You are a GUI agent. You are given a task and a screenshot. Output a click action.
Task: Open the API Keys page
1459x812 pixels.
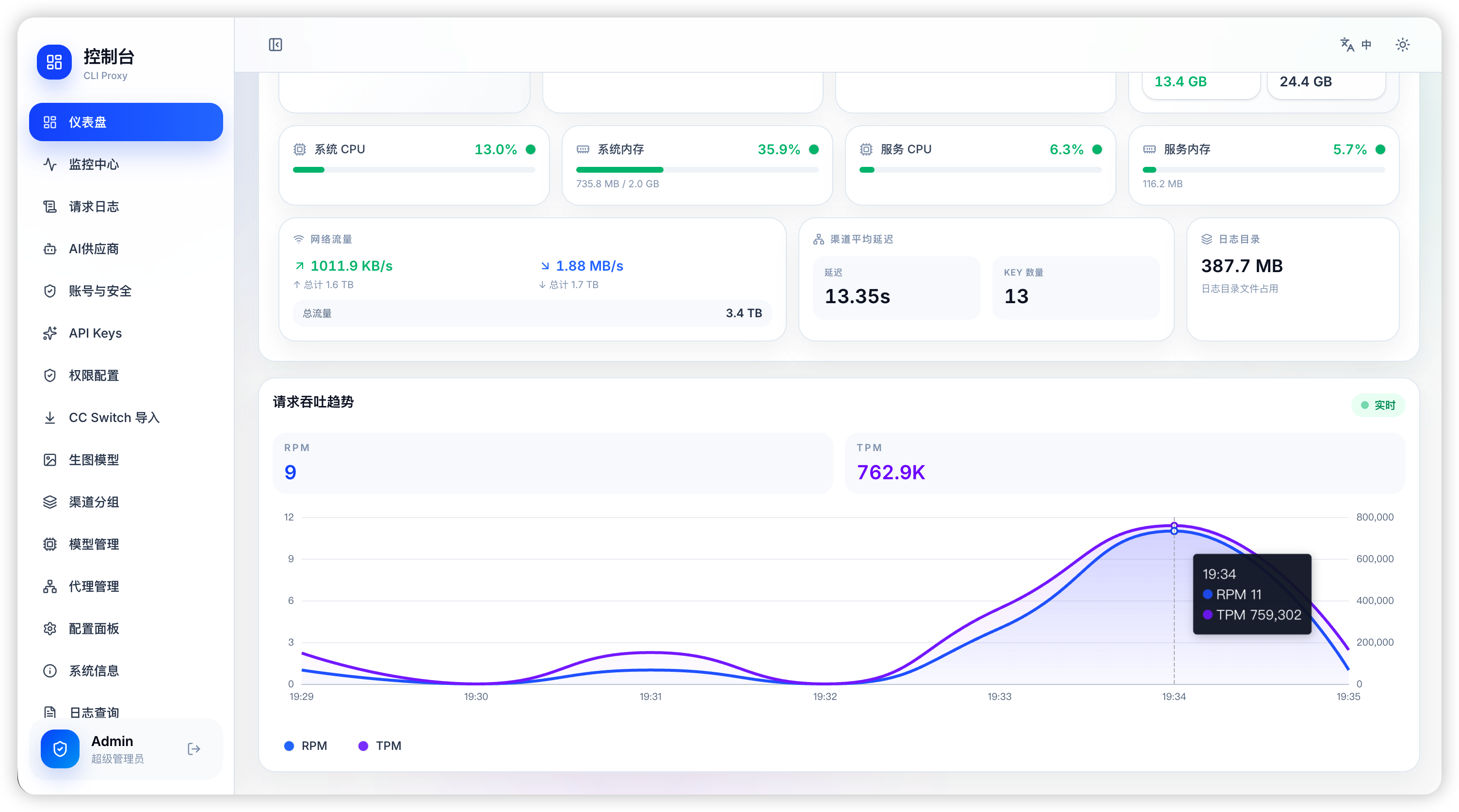126,333
